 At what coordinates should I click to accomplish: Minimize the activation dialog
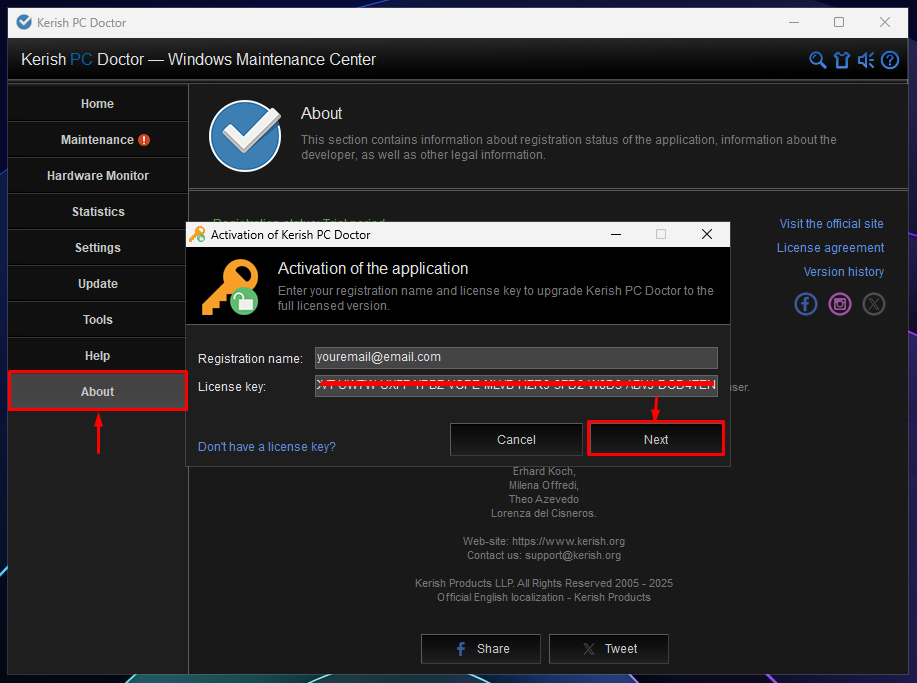[x=616, y=234]
